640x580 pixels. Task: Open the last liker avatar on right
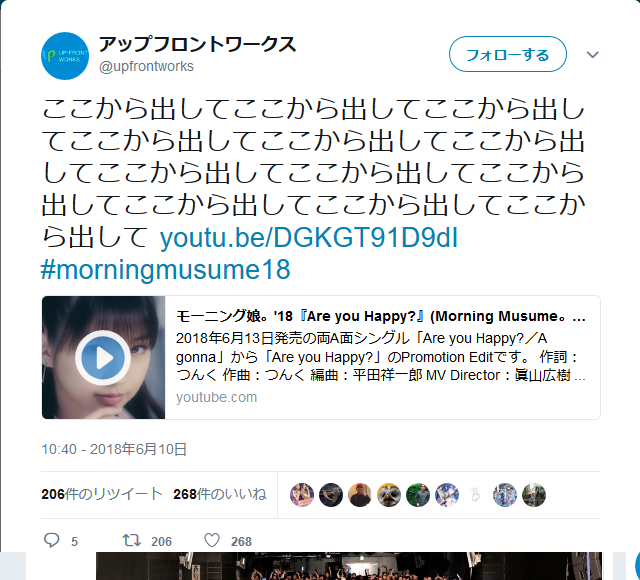click(533, 495)
